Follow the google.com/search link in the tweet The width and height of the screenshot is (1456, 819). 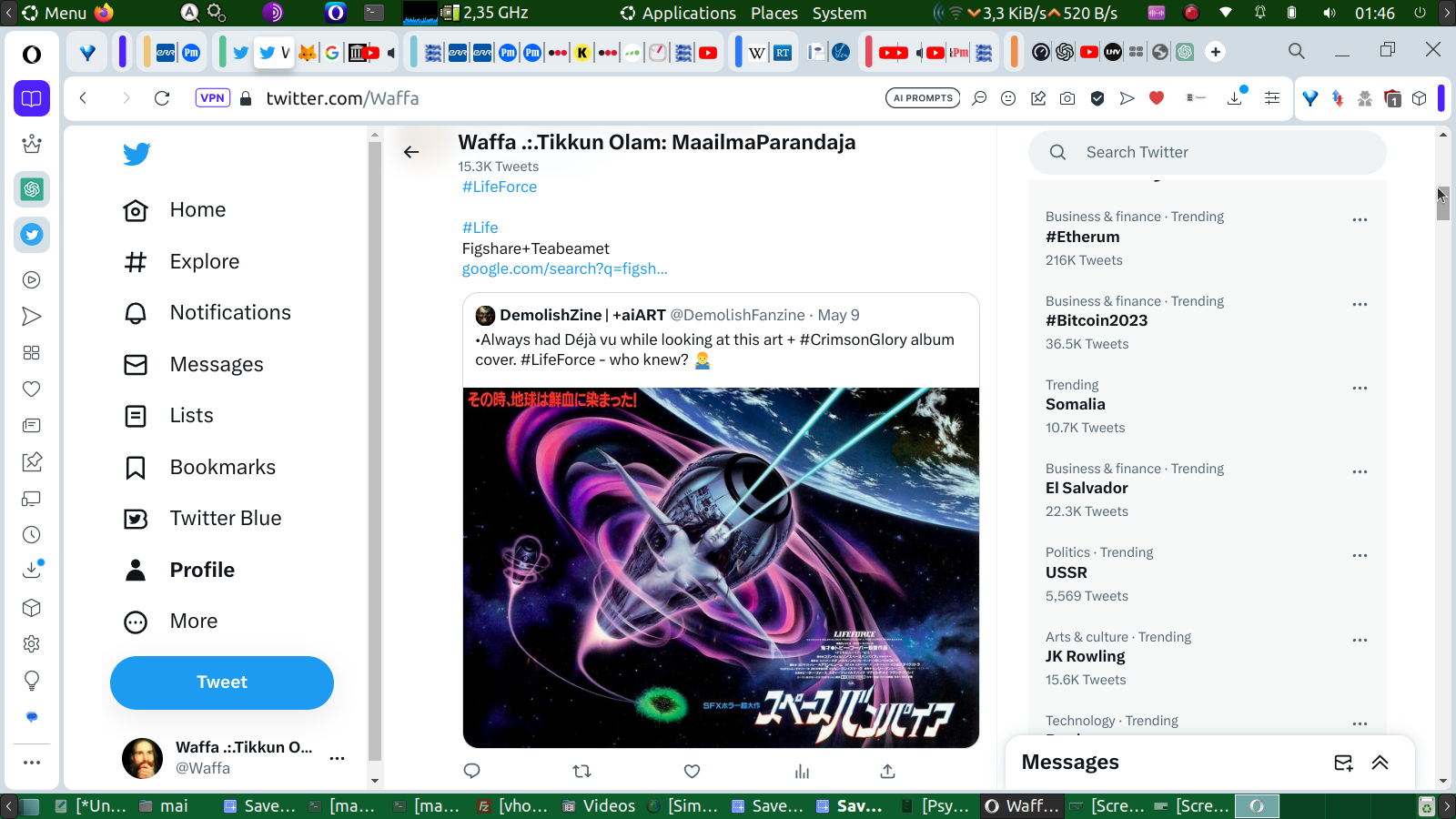(565, 268)
